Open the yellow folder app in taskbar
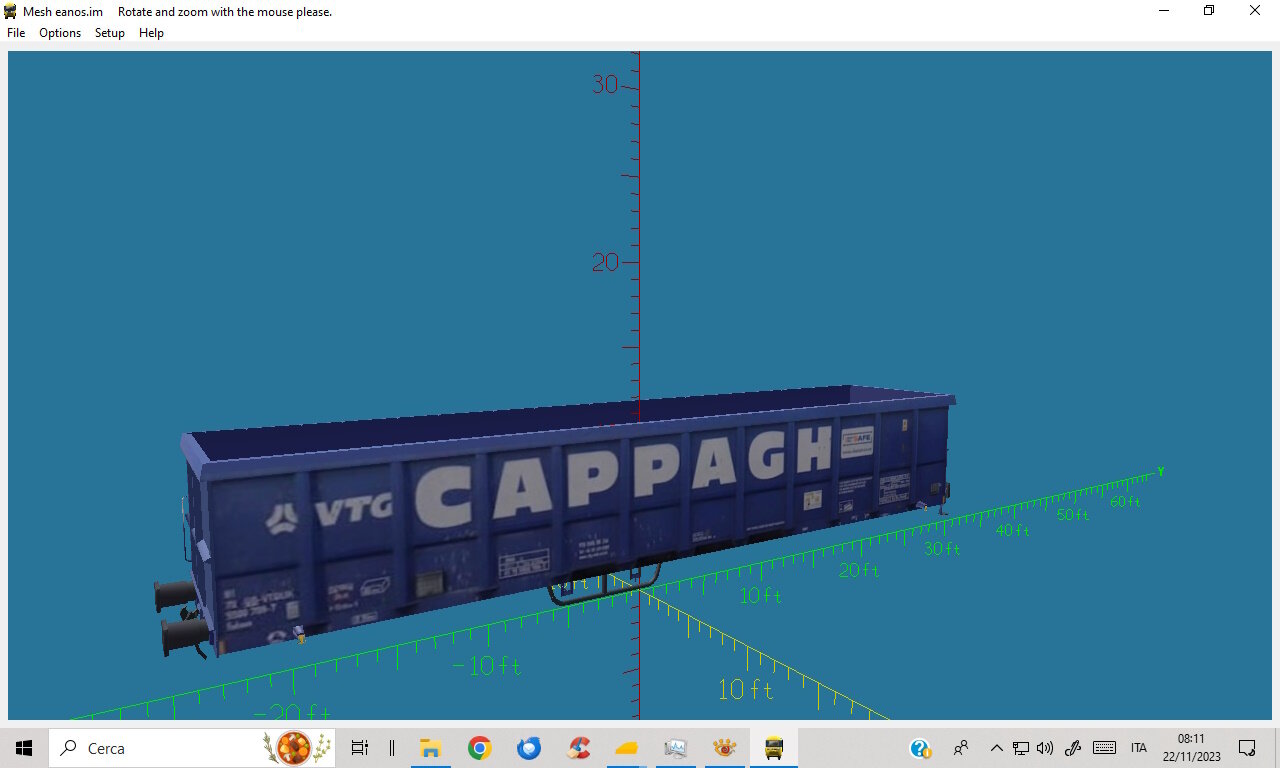 point(627,748)
